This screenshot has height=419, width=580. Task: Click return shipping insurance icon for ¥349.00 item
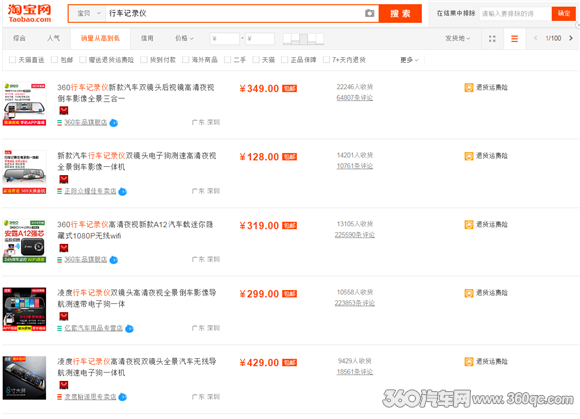pyautogui.click(x=469, y=88)
